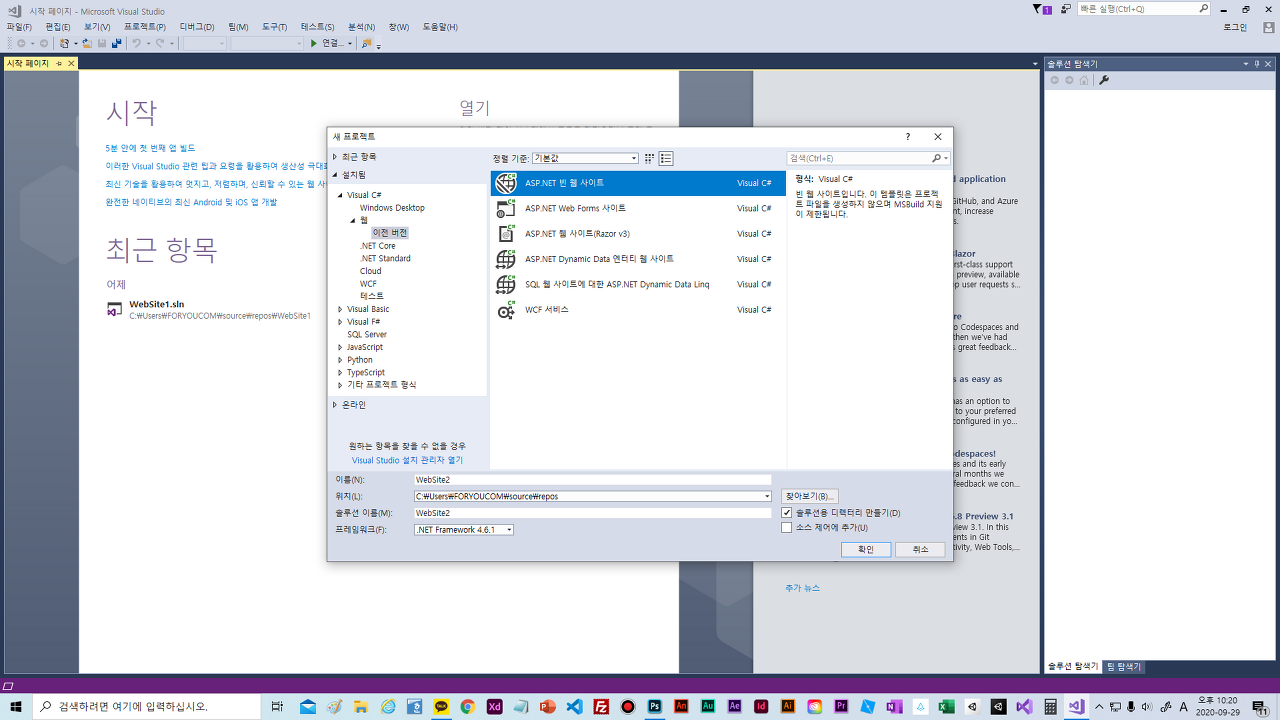Click the 솔루션 이름 input field
The height and width of the screenshot is (720, 1280).
coord(593,513)
